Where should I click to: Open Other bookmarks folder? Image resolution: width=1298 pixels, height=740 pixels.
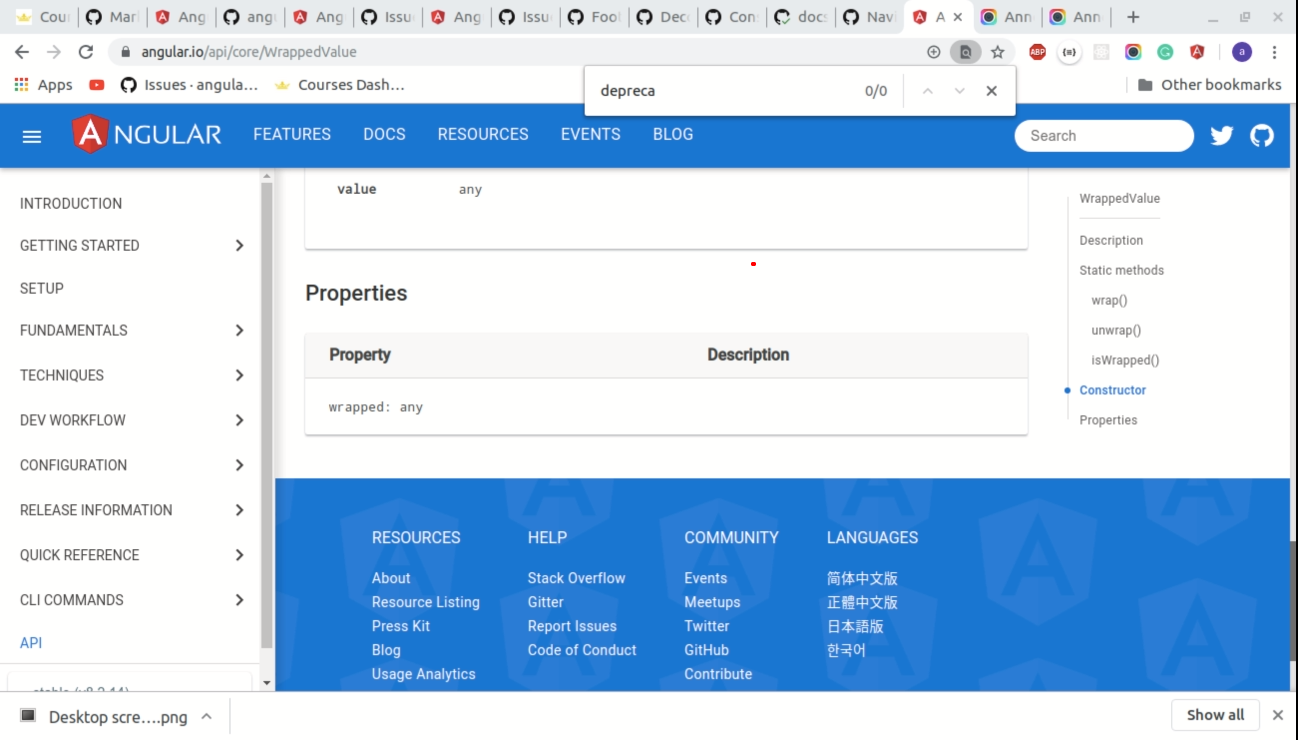pos(1210,85)
